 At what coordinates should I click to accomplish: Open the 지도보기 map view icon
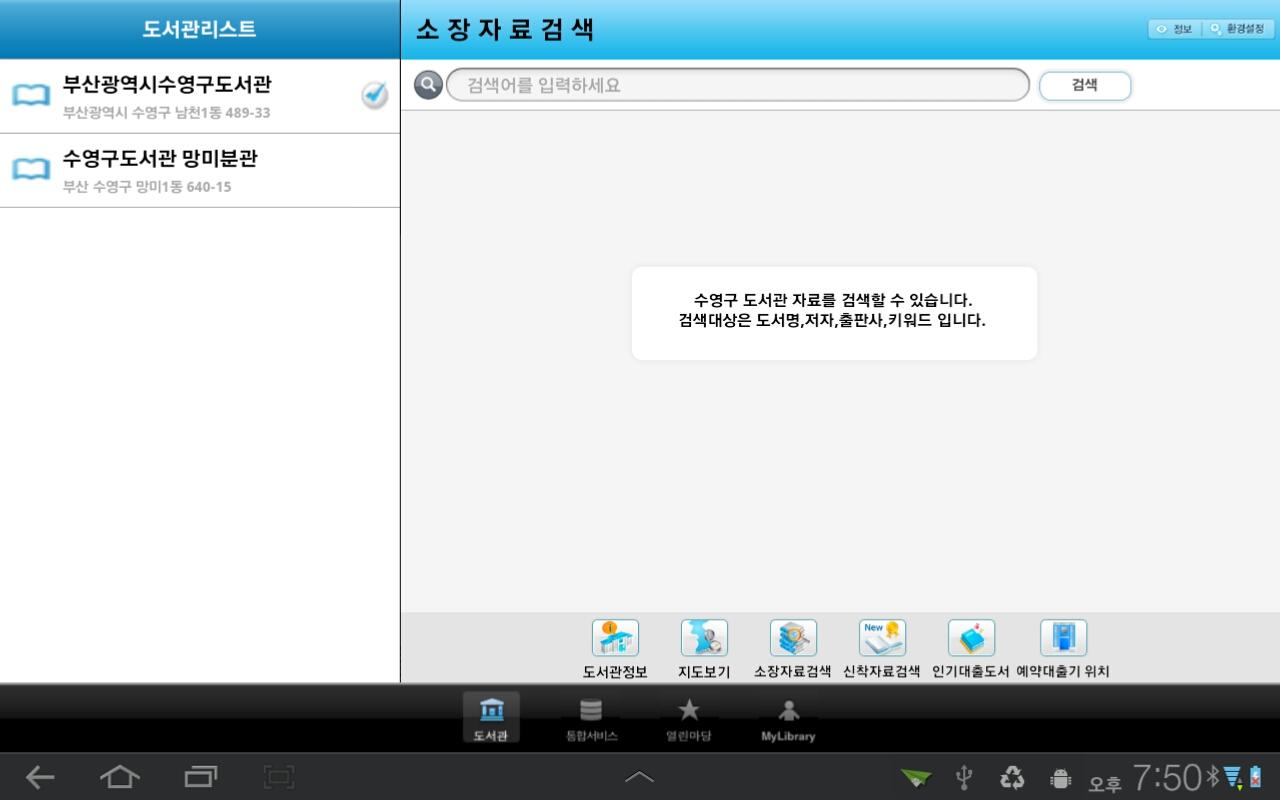(704, 638)
